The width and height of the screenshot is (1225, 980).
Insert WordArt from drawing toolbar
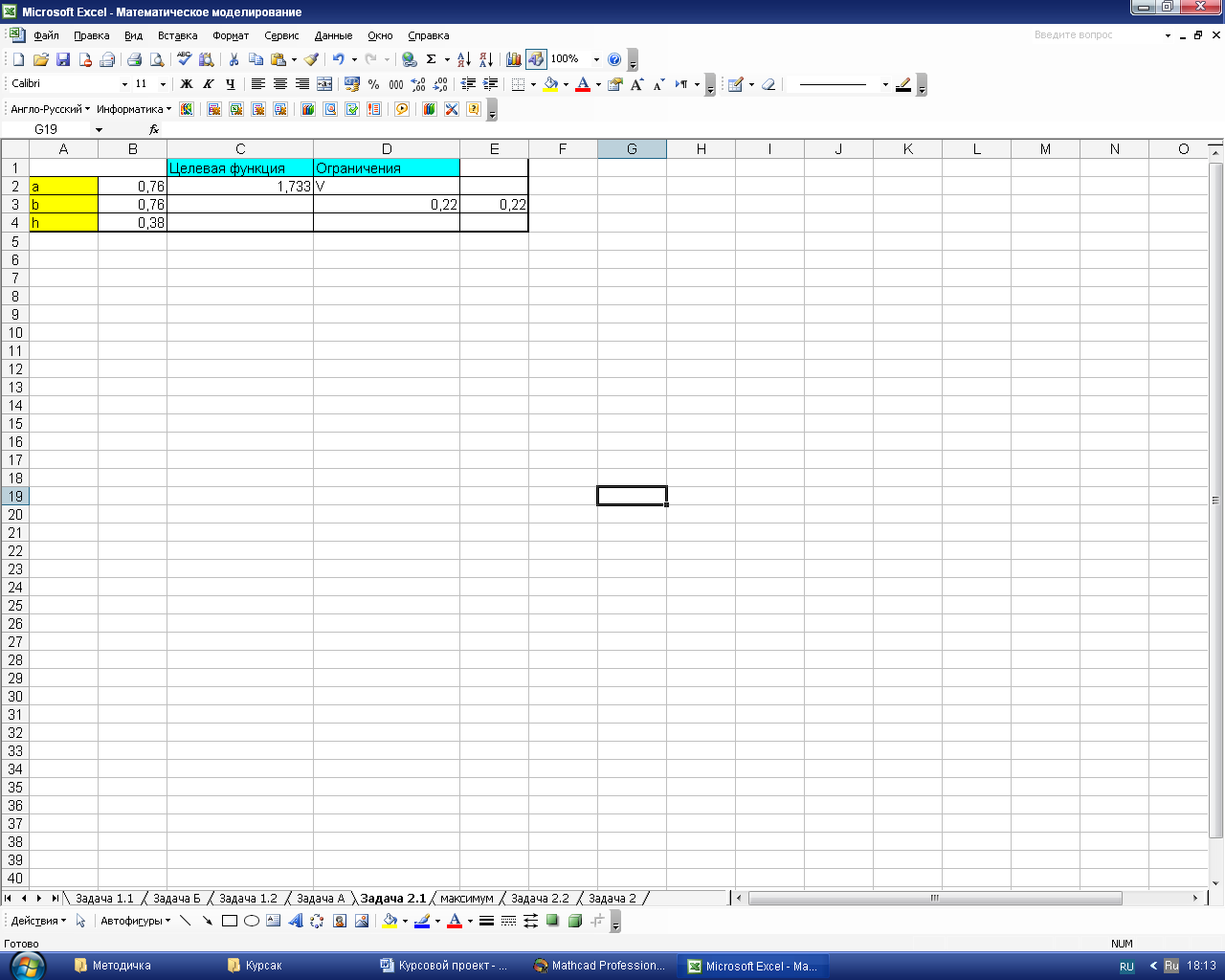coord(295,921)
